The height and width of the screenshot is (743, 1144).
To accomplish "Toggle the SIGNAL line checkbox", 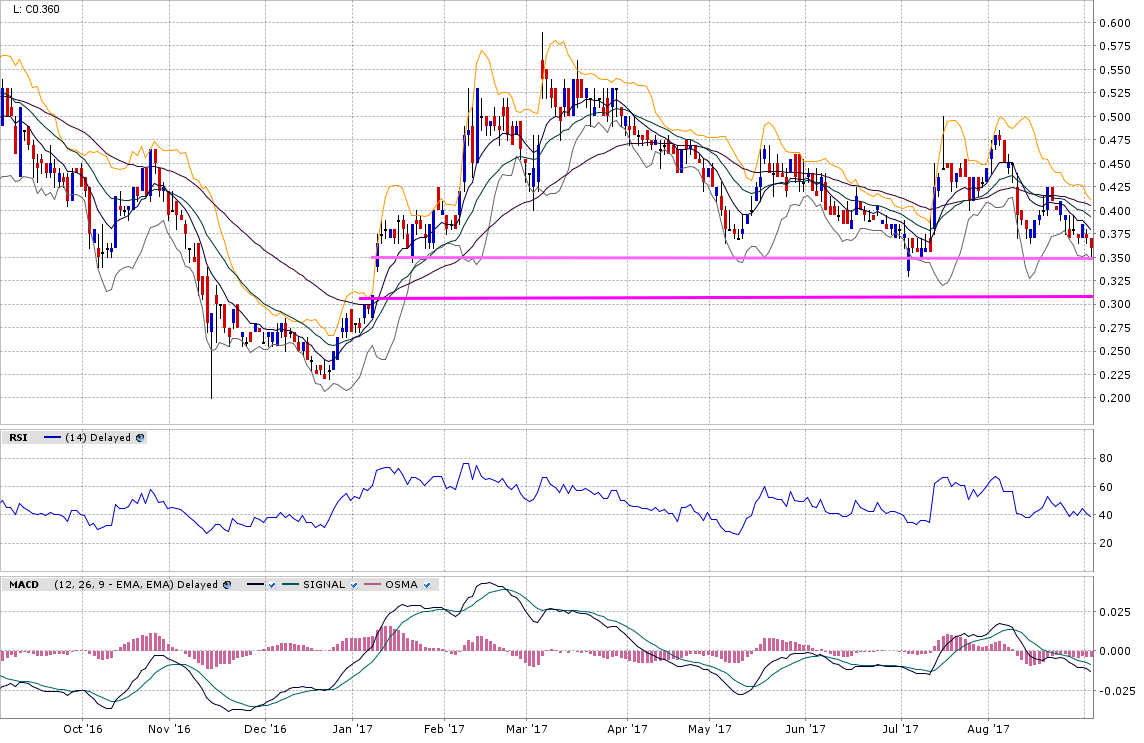I will (353, 584).
